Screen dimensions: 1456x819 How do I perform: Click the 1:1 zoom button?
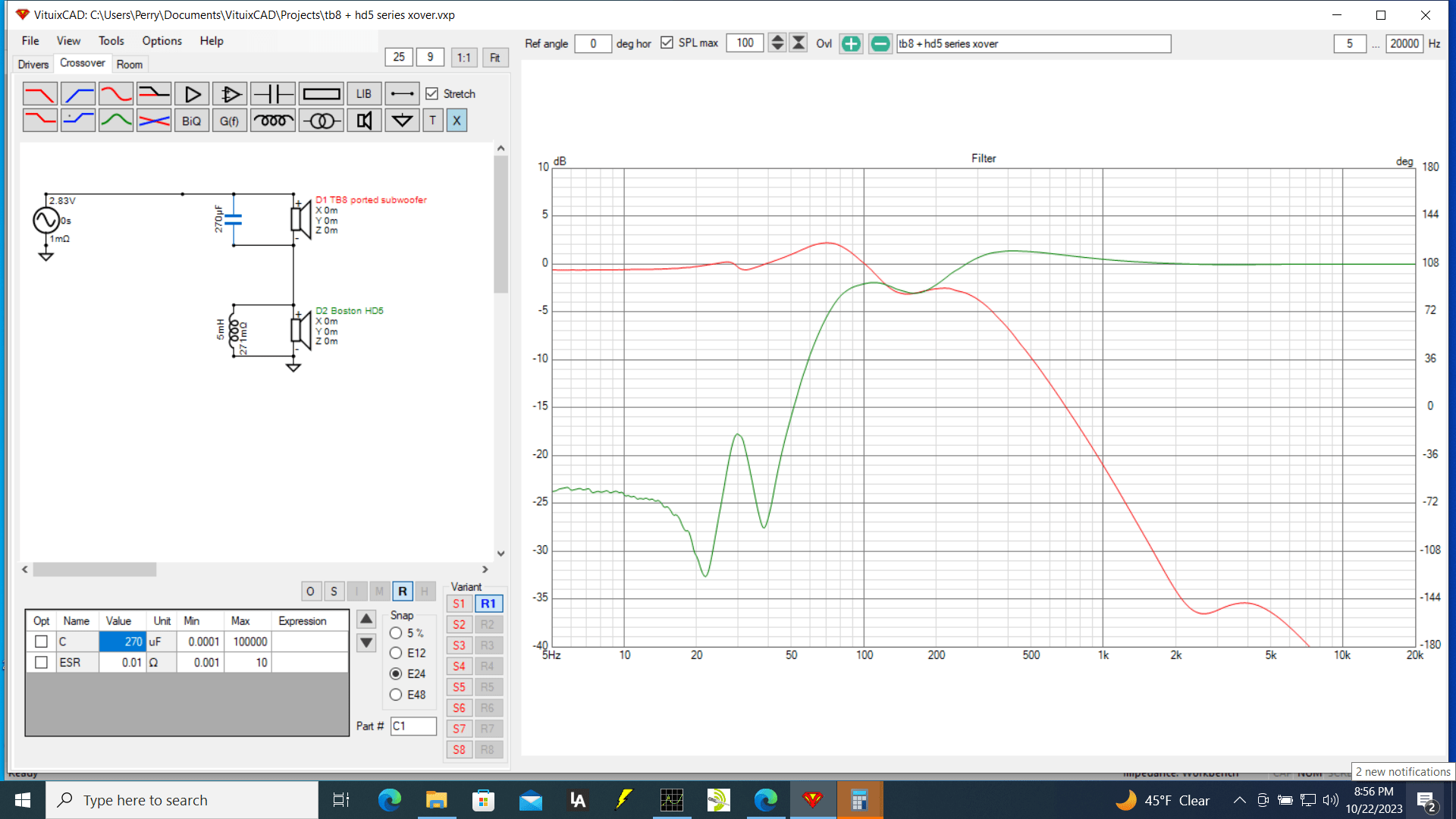[x=464, y=58]
